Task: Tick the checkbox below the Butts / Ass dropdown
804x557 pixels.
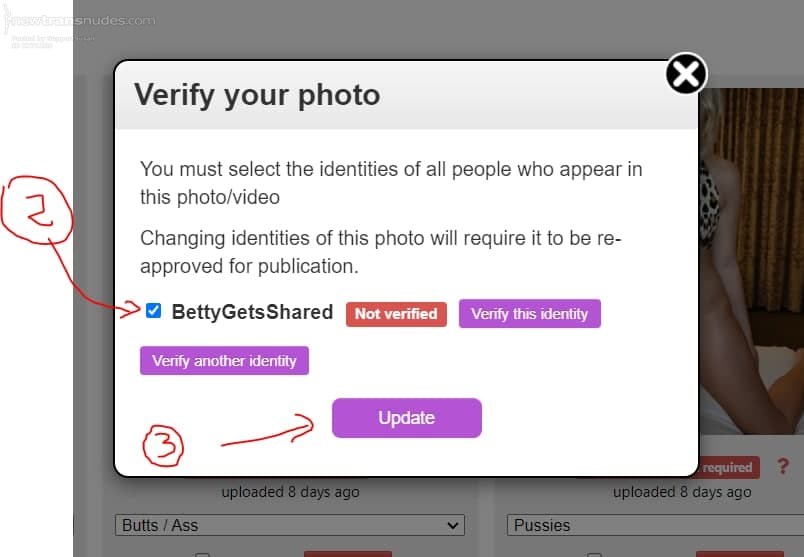Action: coord(202,553)
